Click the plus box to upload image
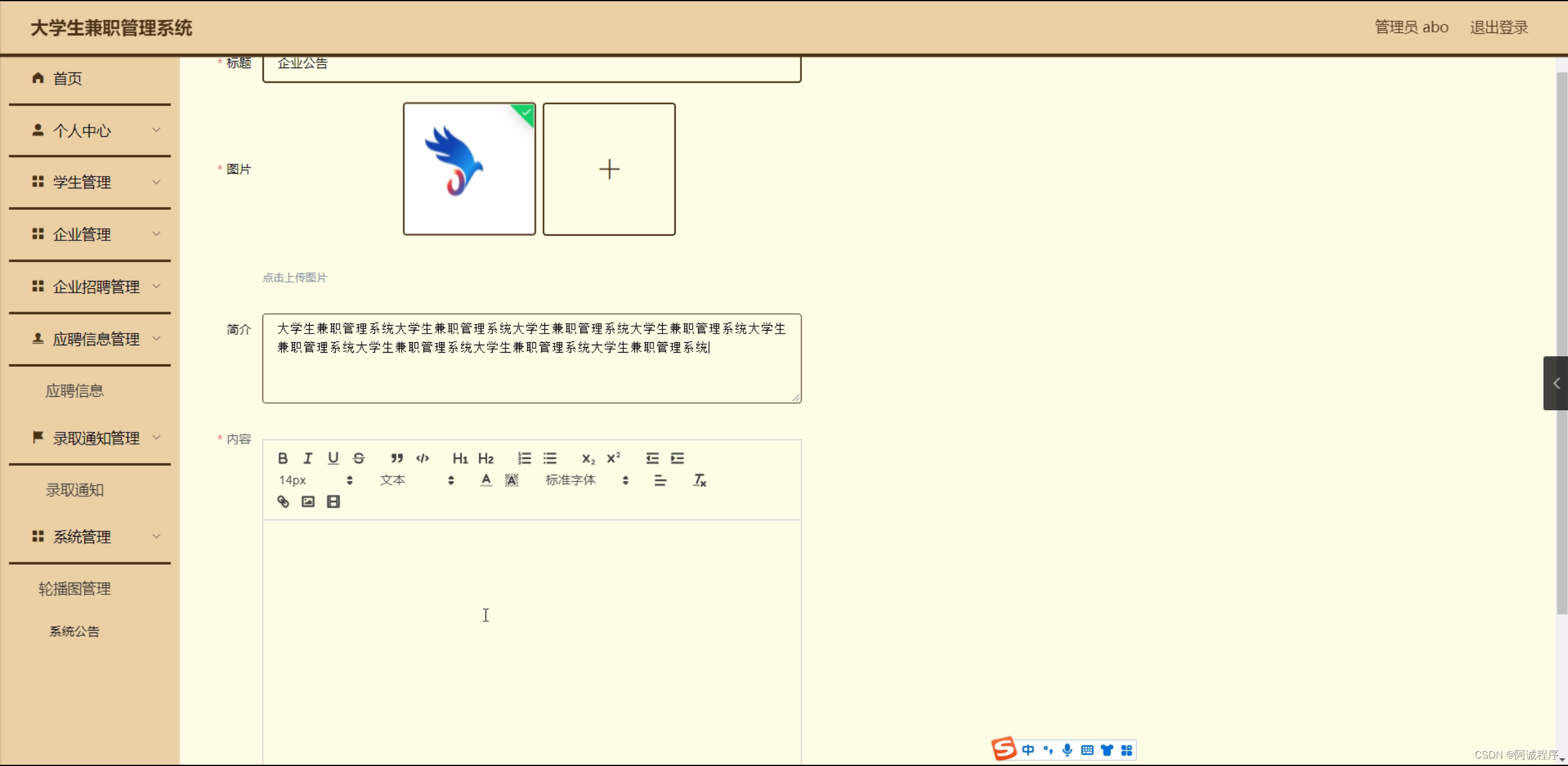This screenshot has height=766, width=1568. 609,169
